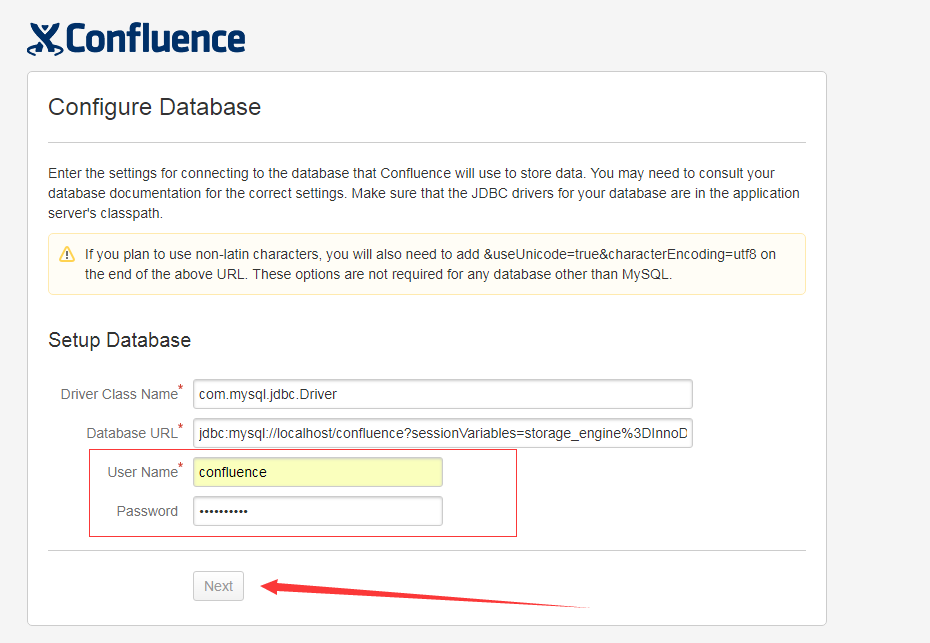This screenshot has height=643, width=930.
Task: Click the Confluence X logo icon
Action: click(45, 40)
